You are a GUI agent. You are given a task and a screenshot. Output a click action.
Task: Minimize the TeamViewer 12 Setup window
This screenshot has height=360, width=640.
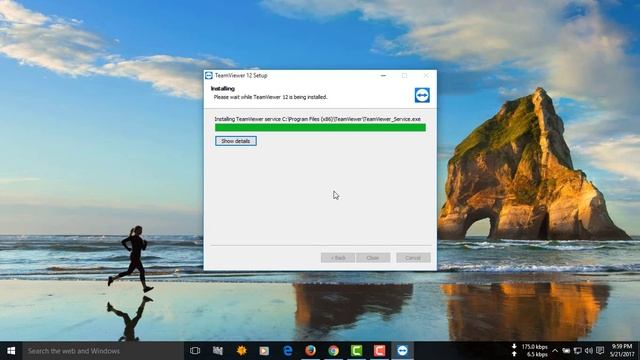coord(383,76)
